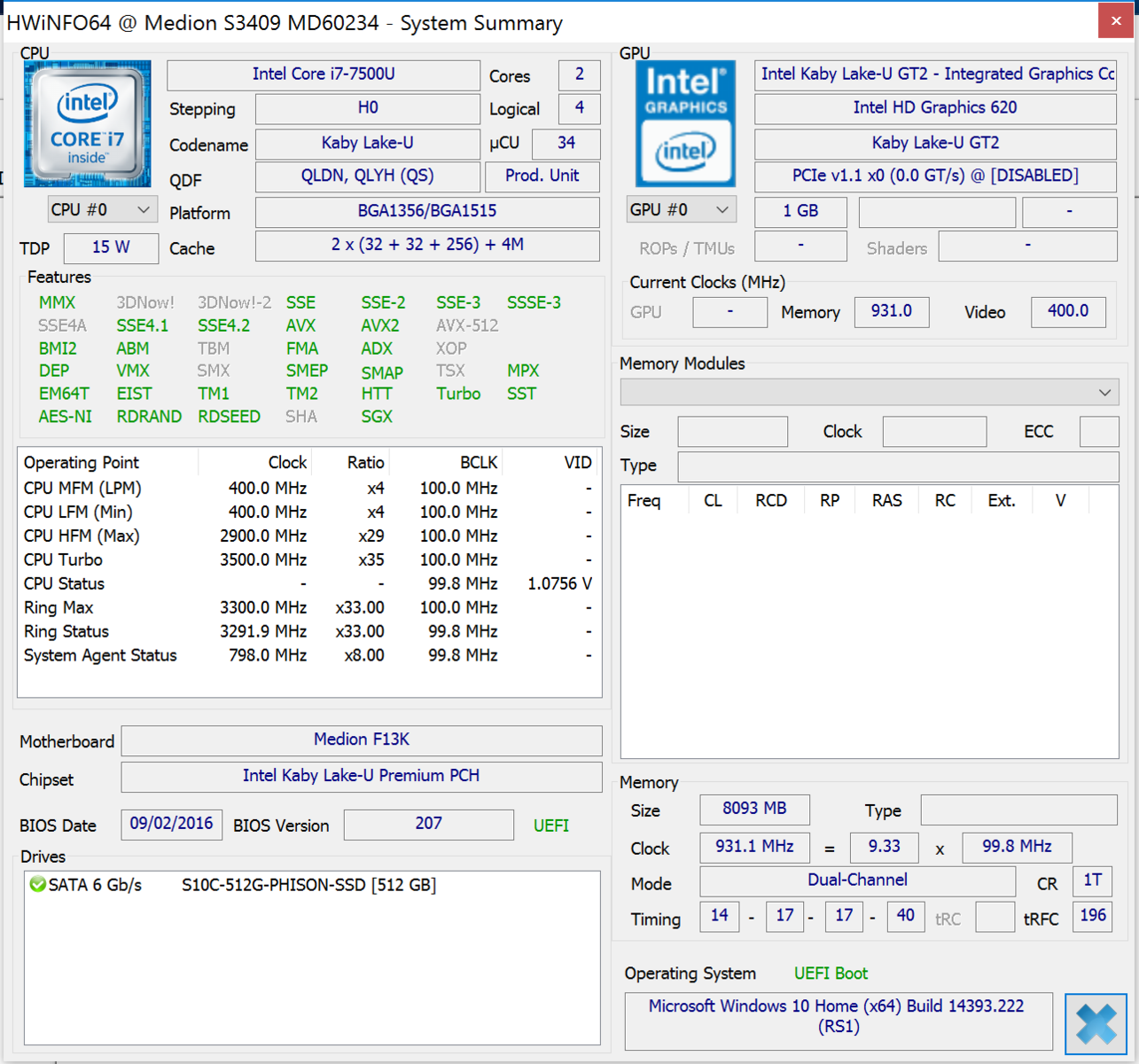Select the System Agent Status row
1139x1064 pixels.
(x=308, y=656)
